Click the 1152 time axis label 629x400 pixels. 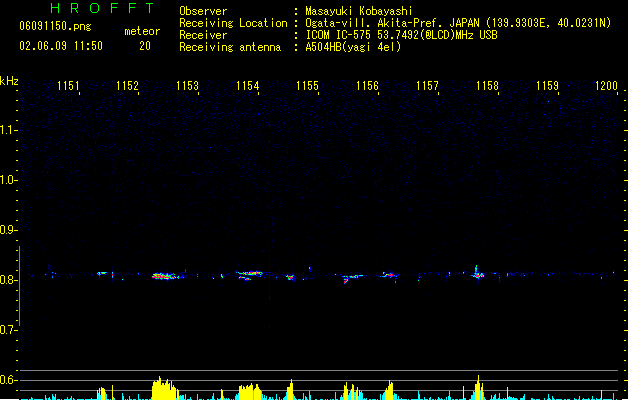[x=127, y=86]
